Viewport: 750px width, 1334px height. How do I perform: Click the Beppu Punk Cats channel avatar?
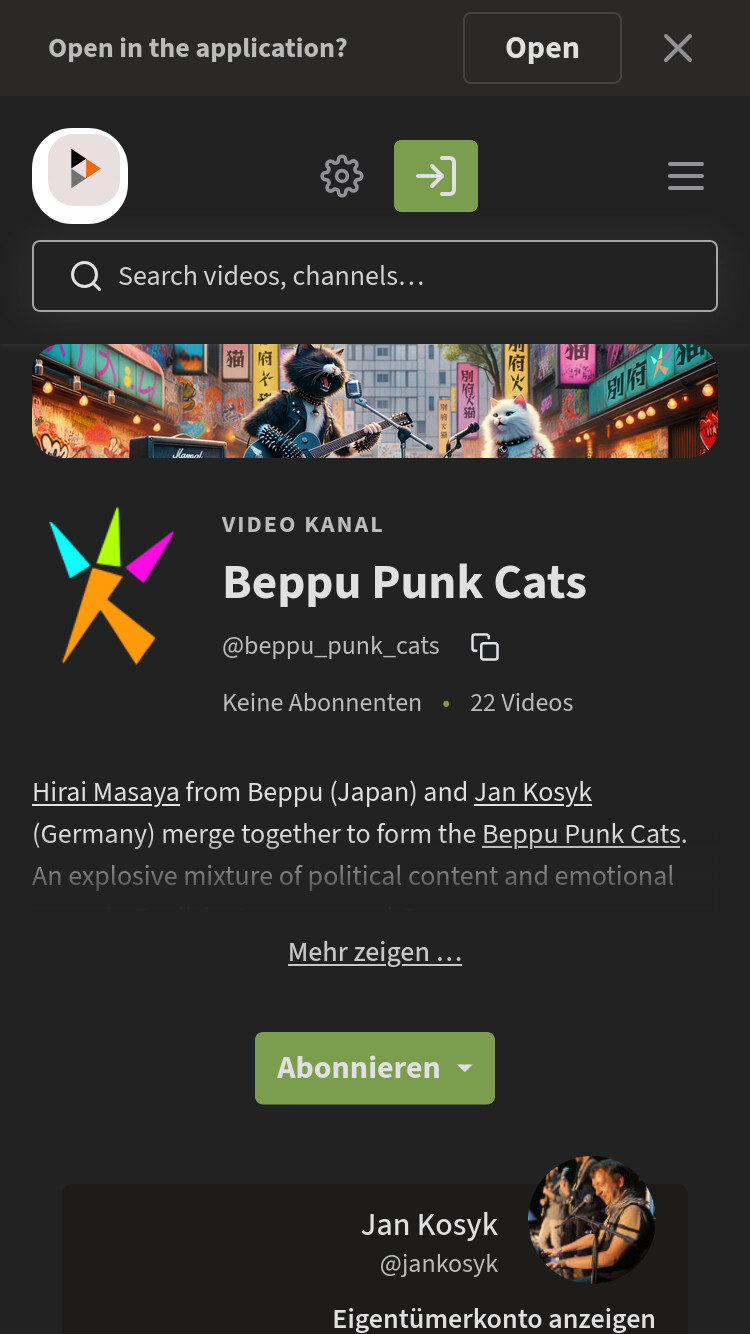tap(112, 586)
